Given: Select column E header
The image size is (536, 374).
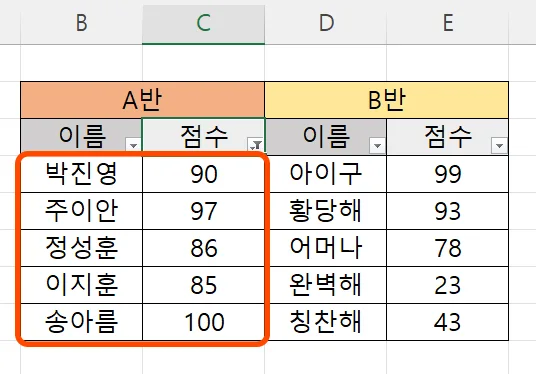Looking at the screenshot, I should click(x=448, y=23).
